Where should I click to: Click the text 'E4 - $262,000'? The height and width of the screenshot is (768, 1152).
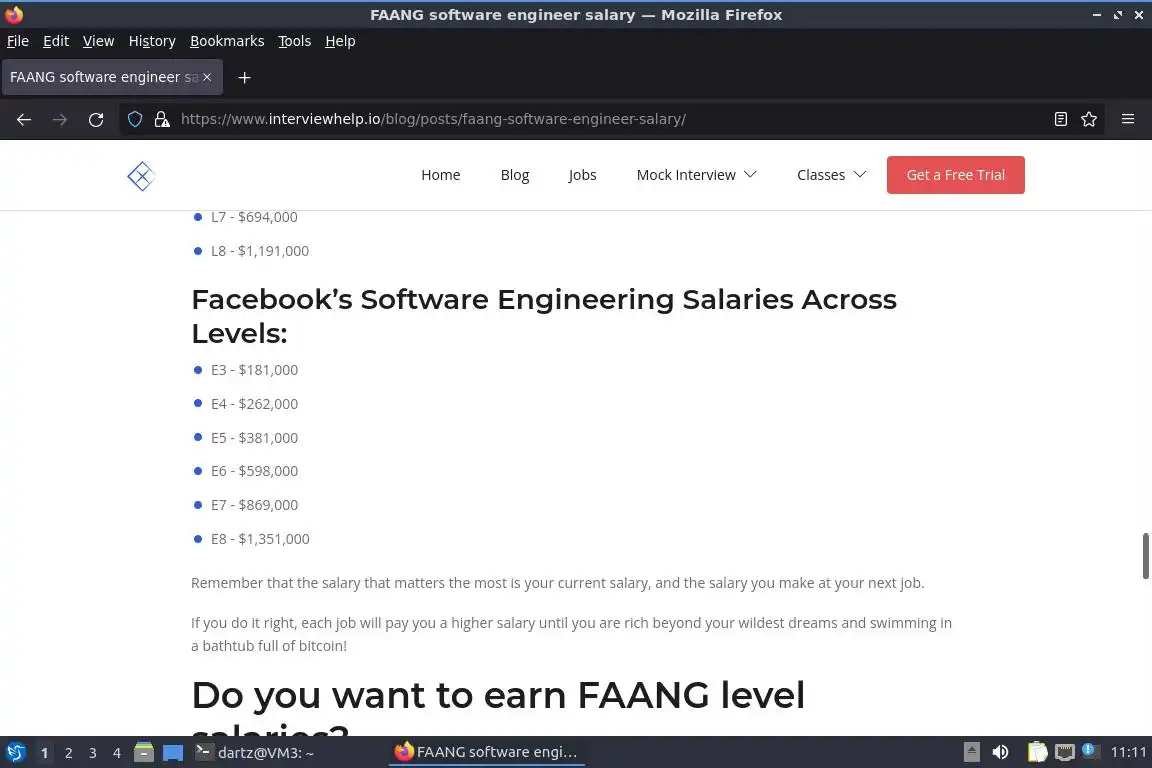click(254, 403)
